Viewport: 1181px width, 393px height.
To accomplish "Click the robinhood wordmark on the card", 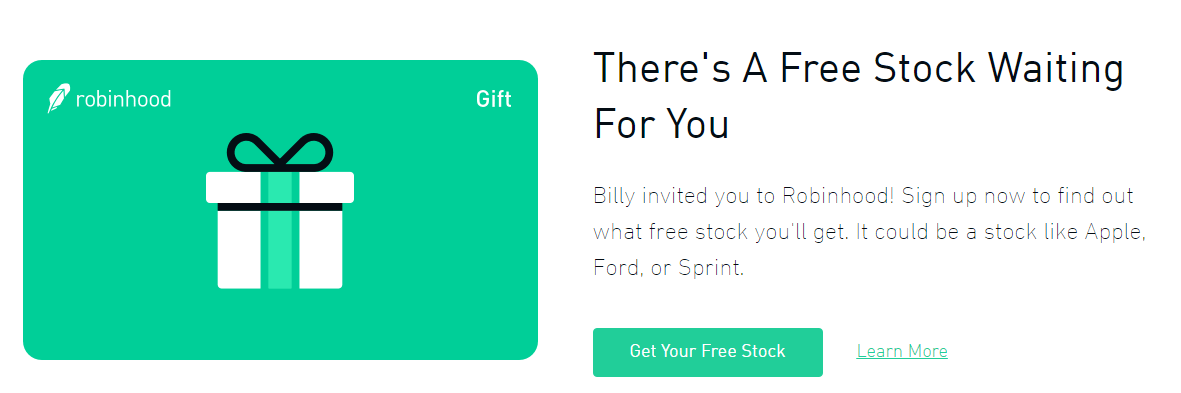I will tap(124, 99).
